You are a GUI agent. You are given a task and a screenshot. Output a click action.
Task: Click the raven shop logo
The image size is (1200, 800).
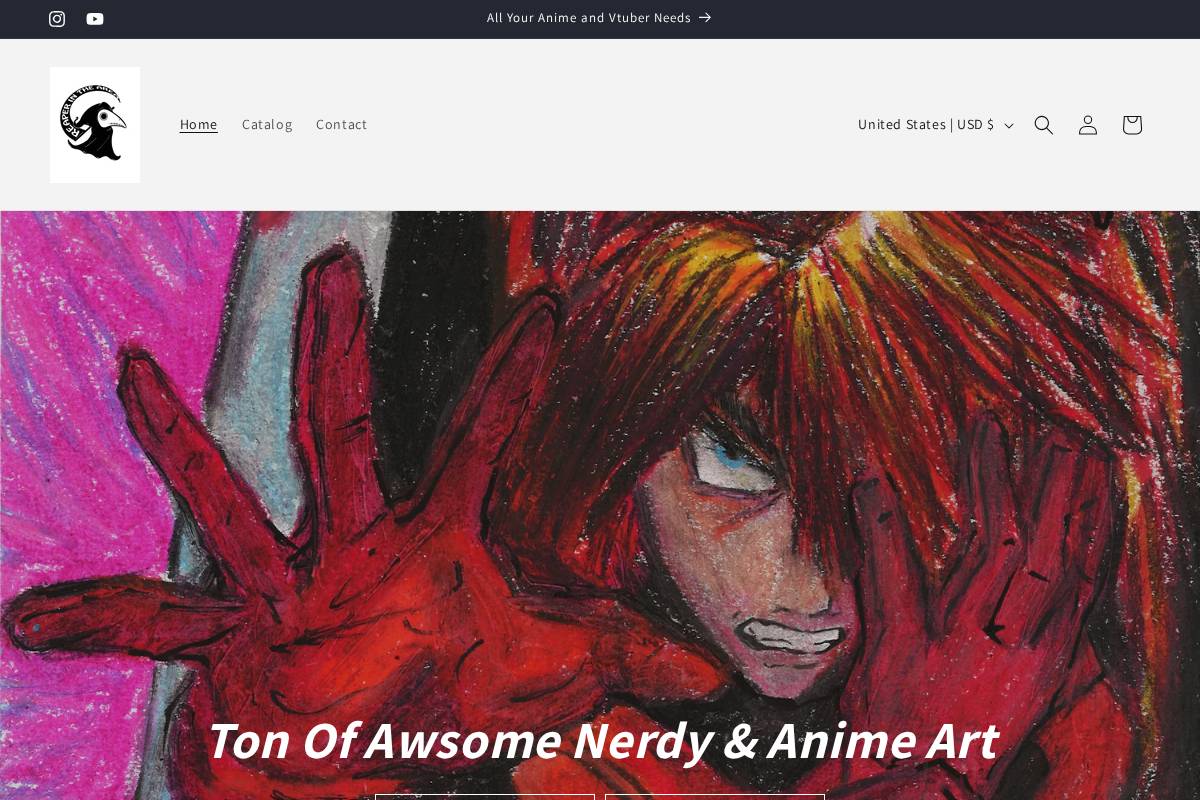point(94,124)
